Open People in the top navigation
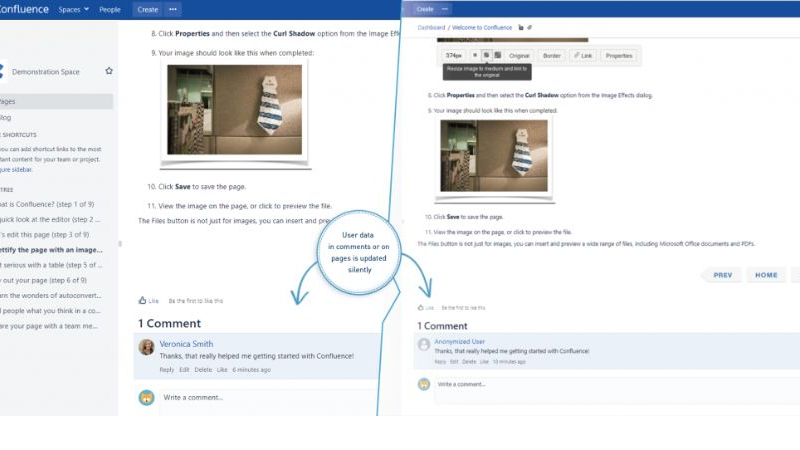 pos(110,9)
